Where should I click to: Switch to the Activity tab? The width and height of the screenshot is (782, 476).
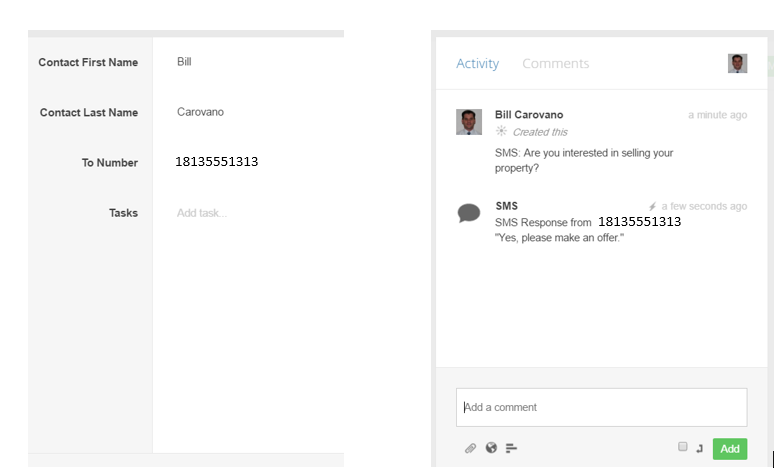pos(477,64)
